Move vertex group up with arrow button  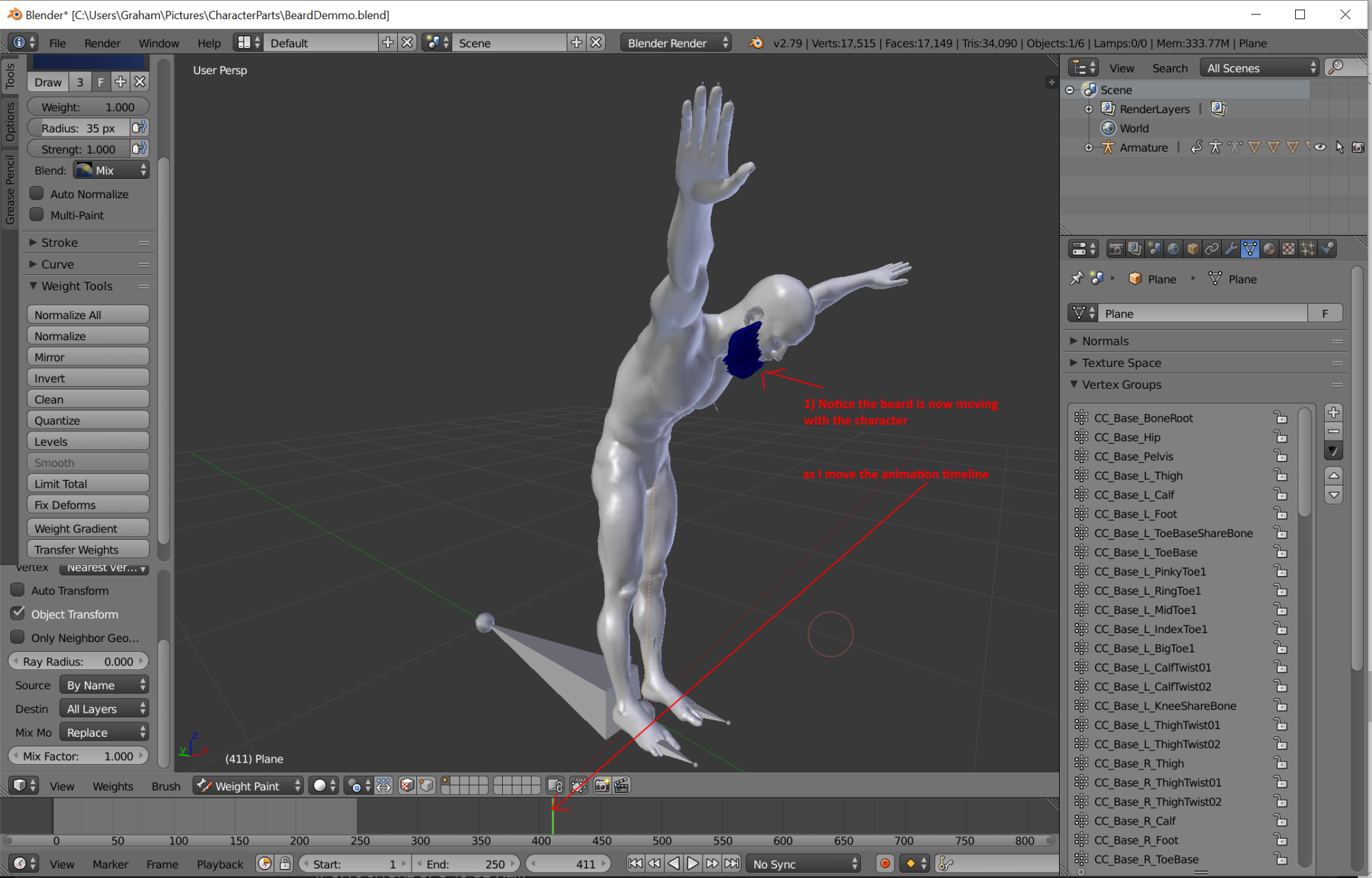(1333, 475)
